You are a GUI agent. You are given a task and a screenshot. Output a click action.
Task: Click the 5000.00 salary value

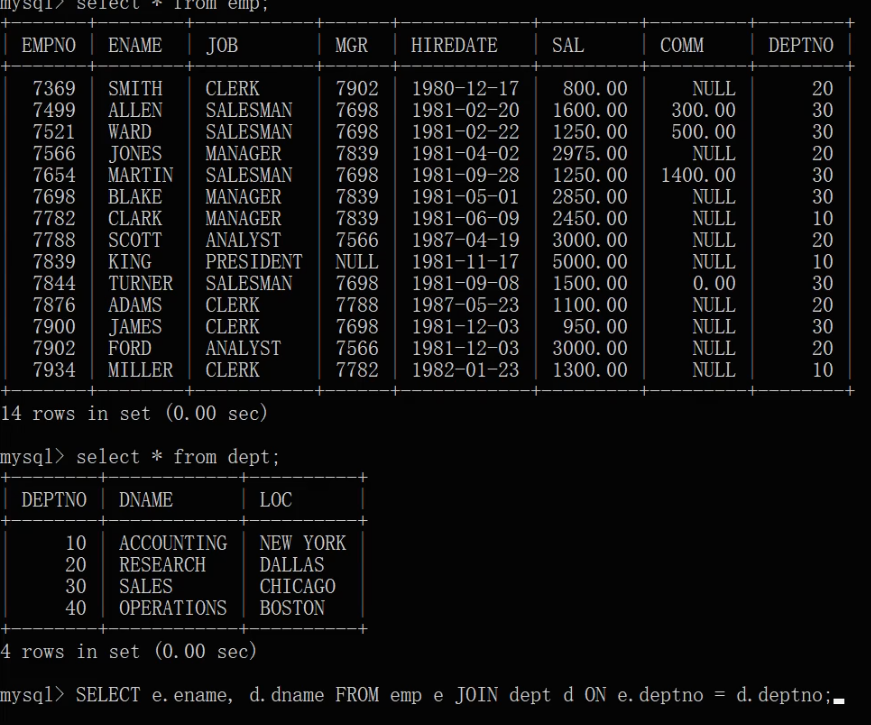point(589,262)
